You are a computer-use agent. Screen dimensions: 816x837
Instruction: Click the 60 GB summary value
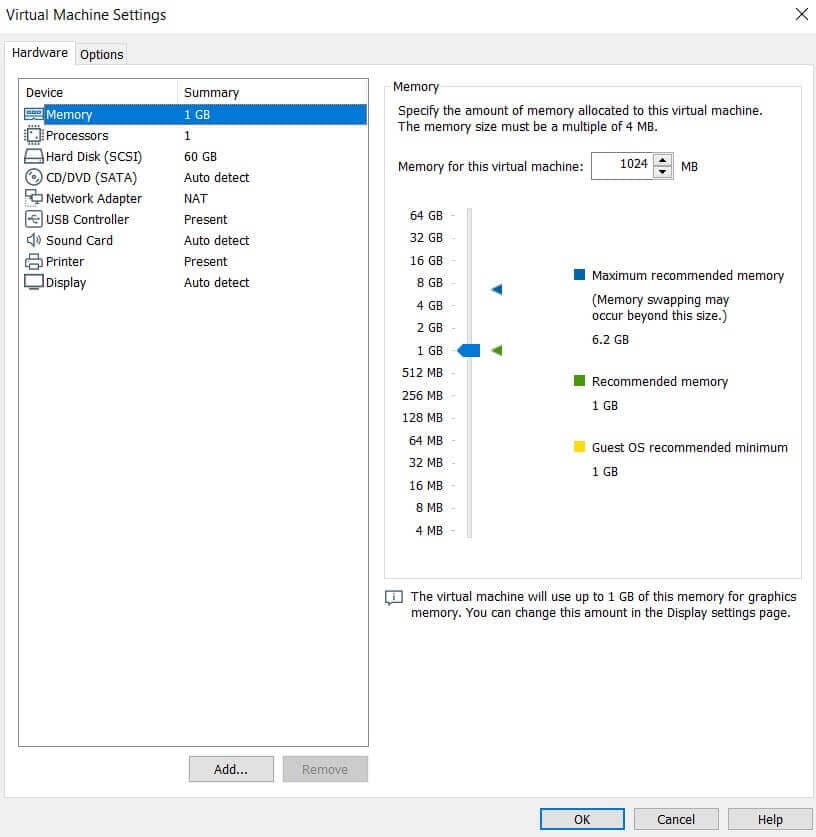(x=200, y=156)
